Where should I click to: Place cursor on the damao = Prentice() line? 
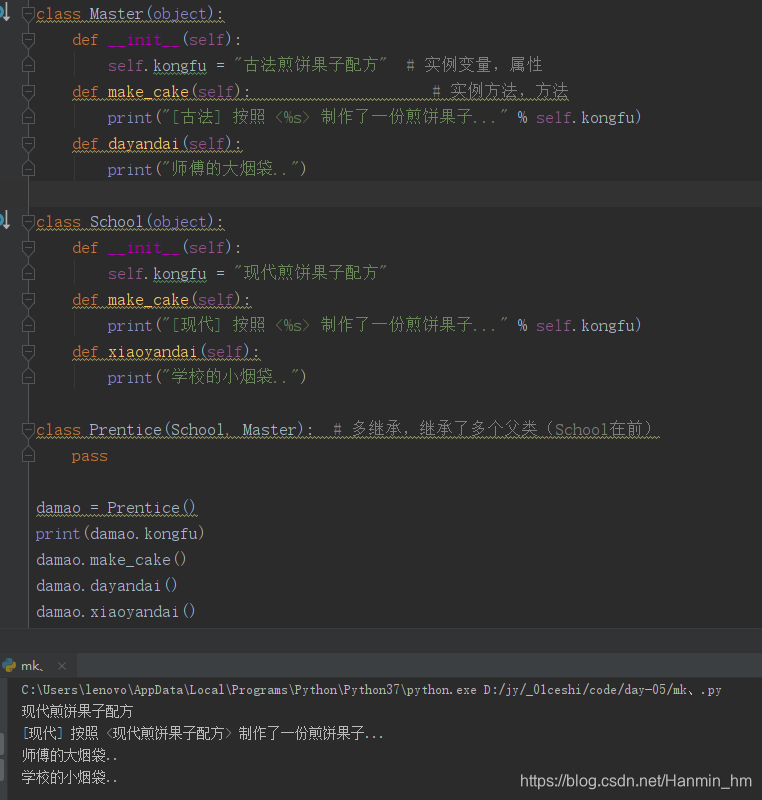coord(115,507)
